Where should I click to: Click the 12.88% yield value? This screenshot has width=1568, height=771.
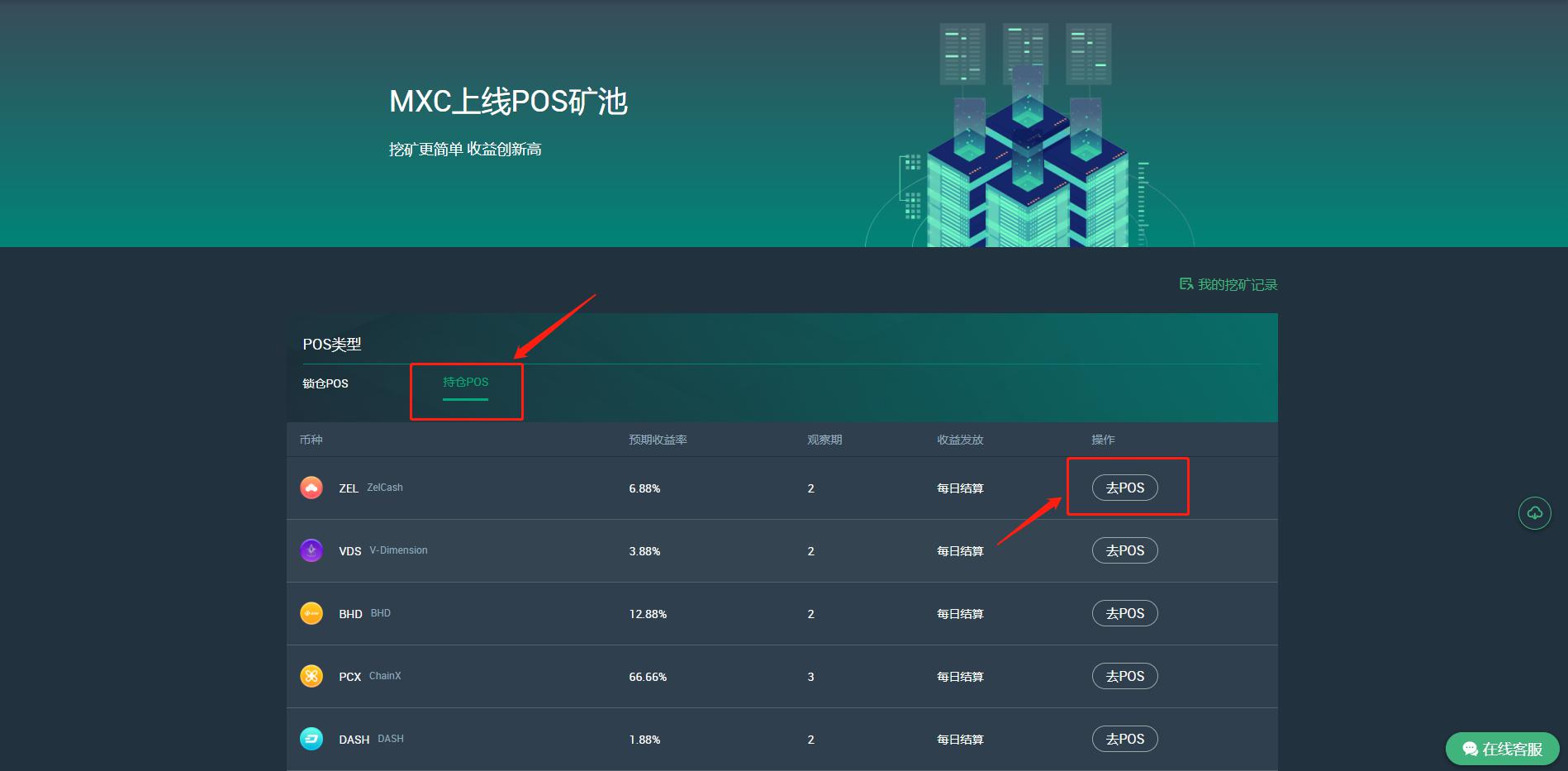(x=648, y=614)
